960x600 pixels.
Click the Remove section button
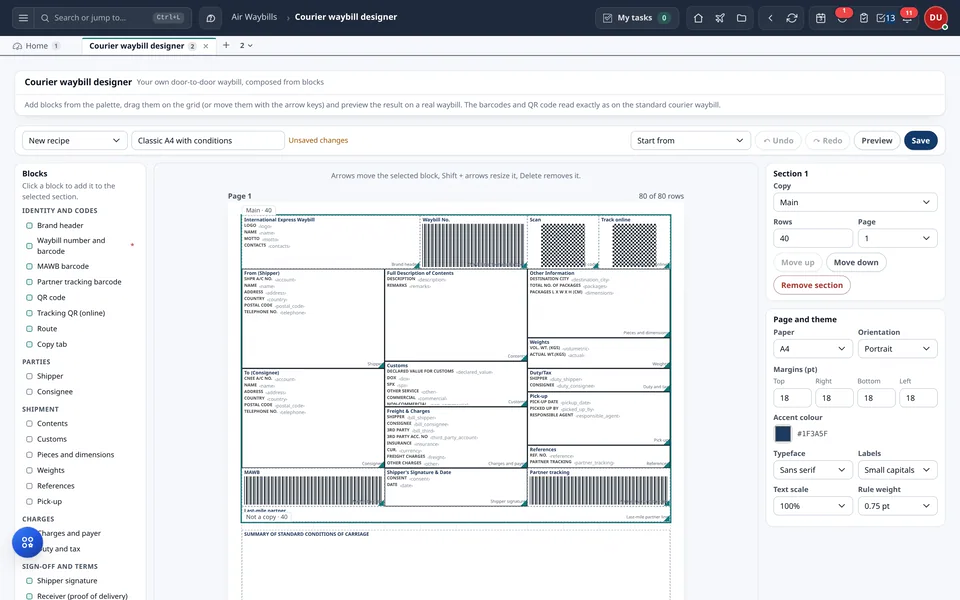[x=811, y=285]
